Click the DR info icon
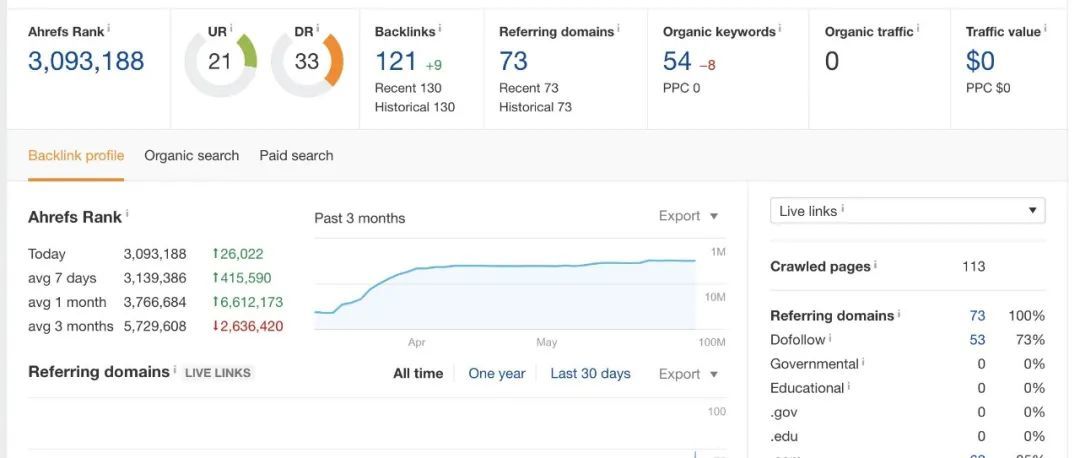Viewport: 1080px width, 458px height. (318, 28)
